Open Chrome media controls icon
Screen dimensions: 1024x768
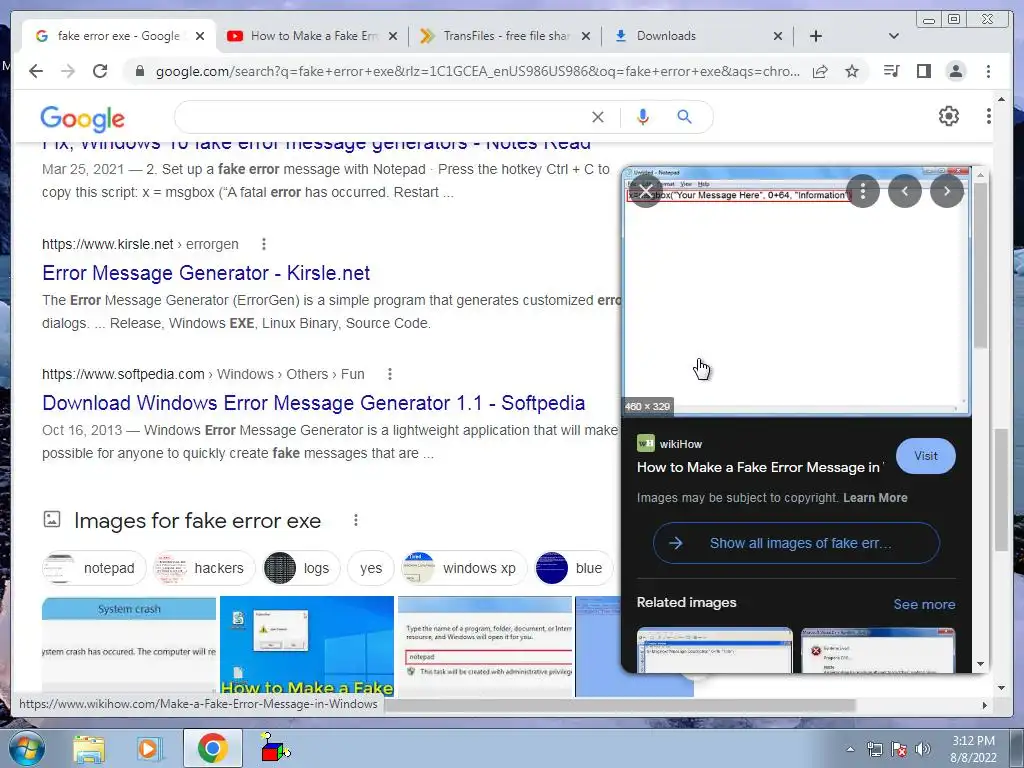click(891, 71)
